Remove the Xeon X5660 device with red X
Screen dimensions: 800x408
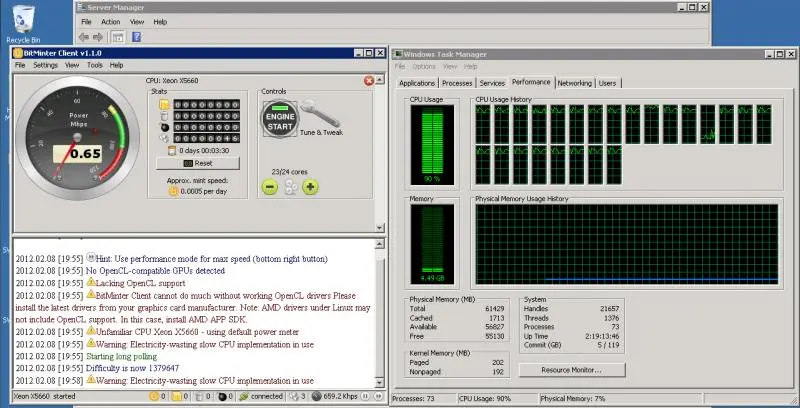[x=369, y=81]
